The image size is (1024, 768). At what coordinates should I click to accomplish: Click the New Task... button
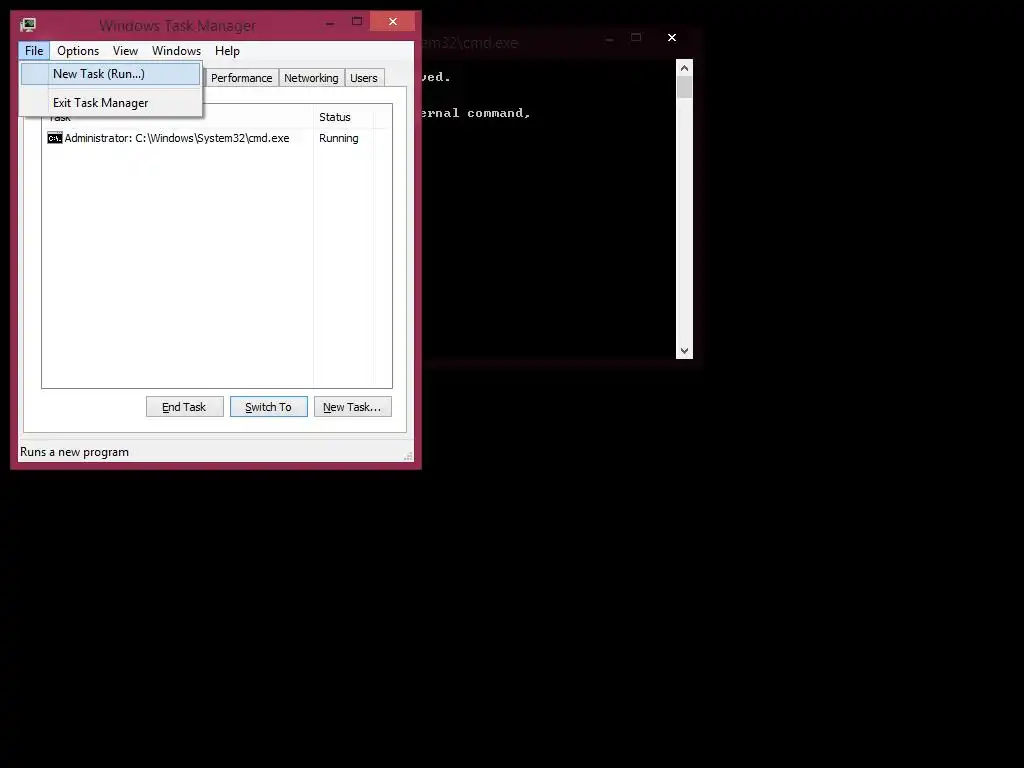click(352, 407)
